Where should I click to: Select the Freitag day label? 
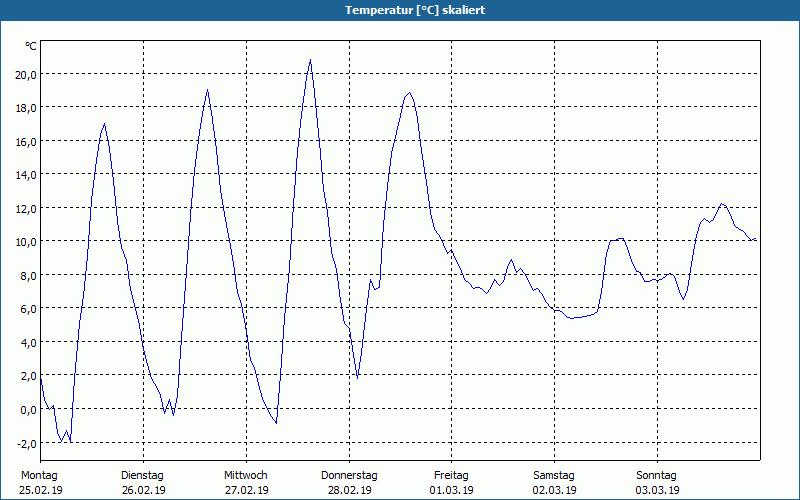(x=451, y=476)
